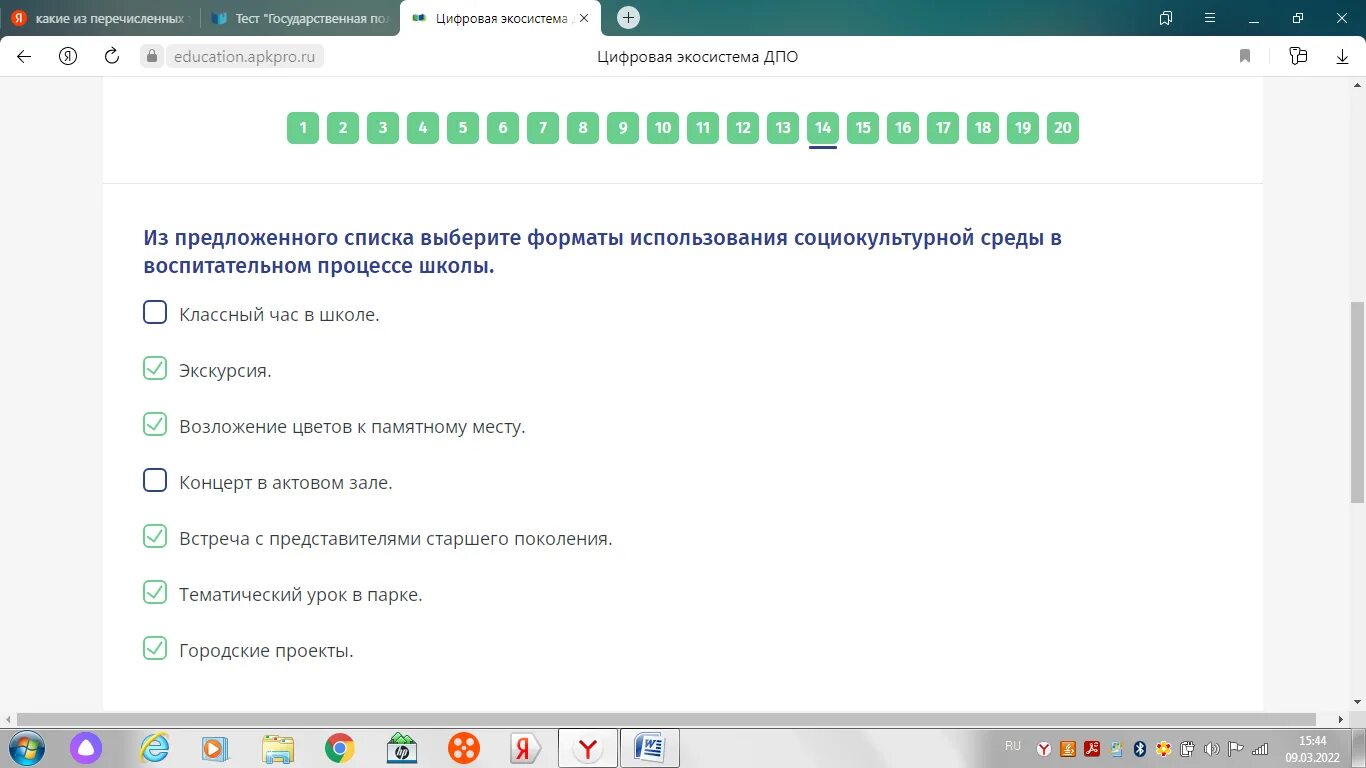Jump to question 7
Screen dimensions: 1366x768
pos(543,128)
